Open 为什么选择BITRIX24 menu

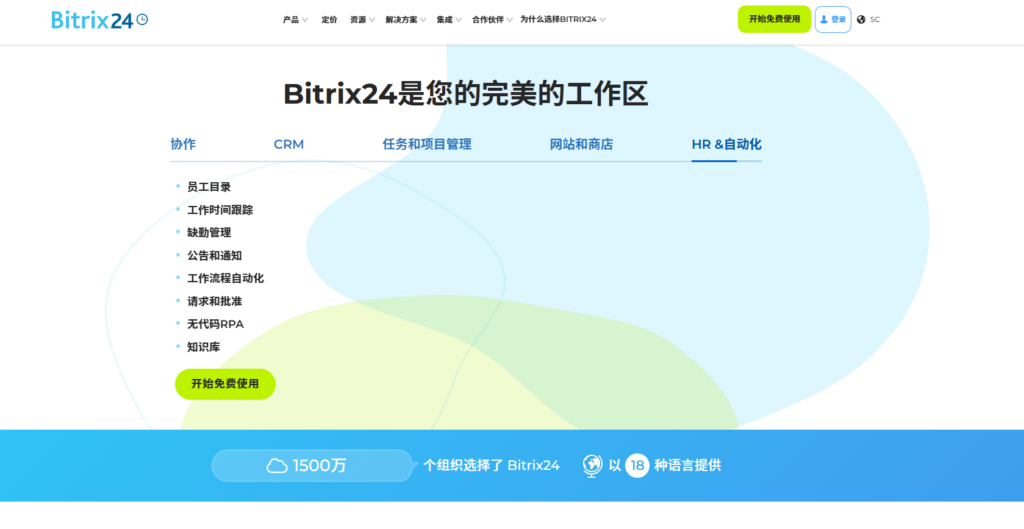coord(558,20)
